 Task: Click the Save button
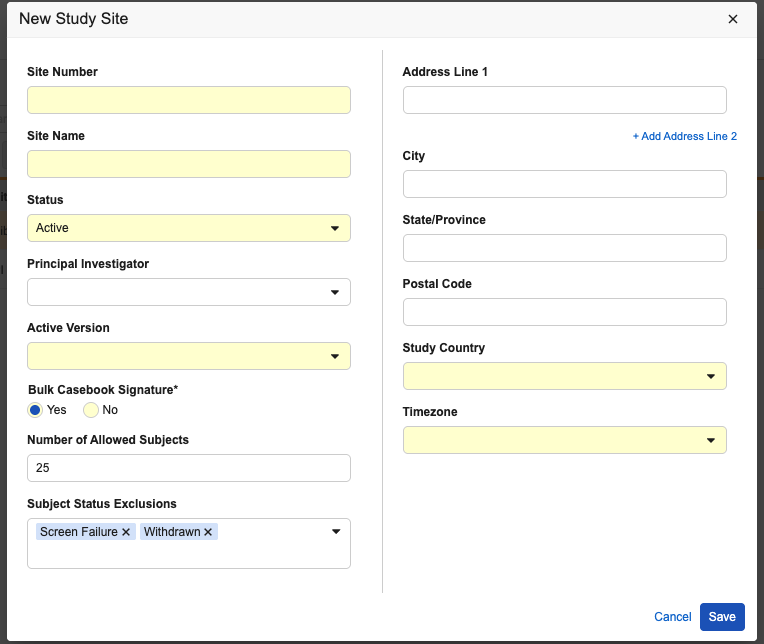point(722,617)
